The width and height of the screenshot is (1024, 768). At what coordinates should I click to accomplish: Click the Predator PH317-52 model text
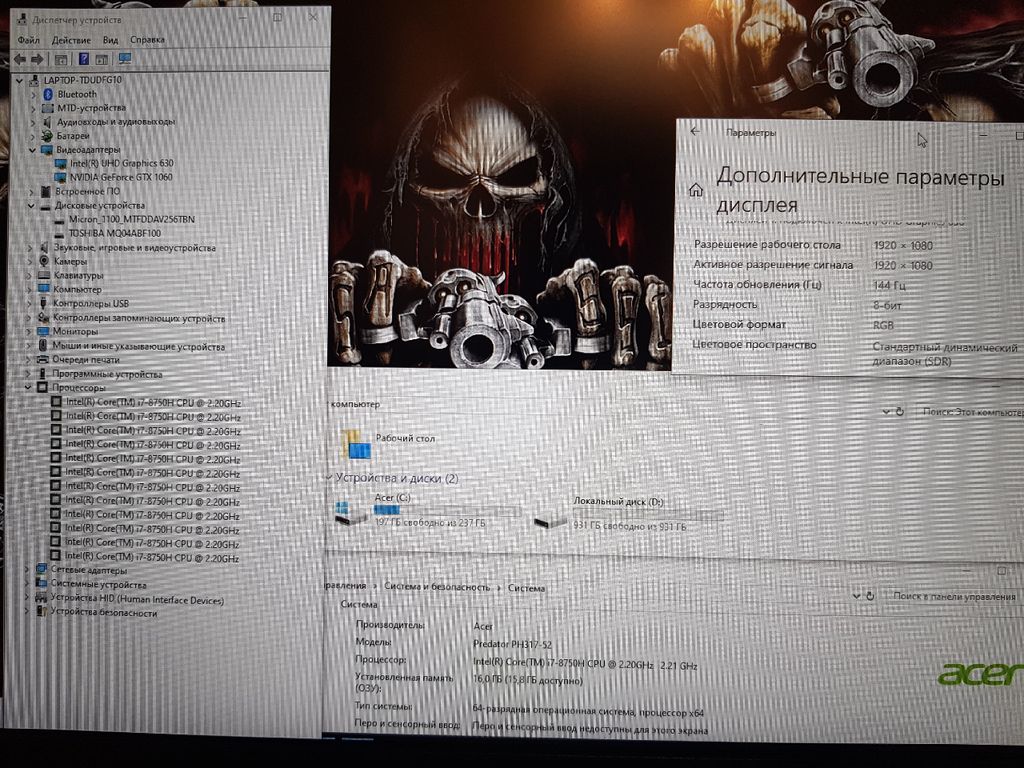(x=512, y=645)
